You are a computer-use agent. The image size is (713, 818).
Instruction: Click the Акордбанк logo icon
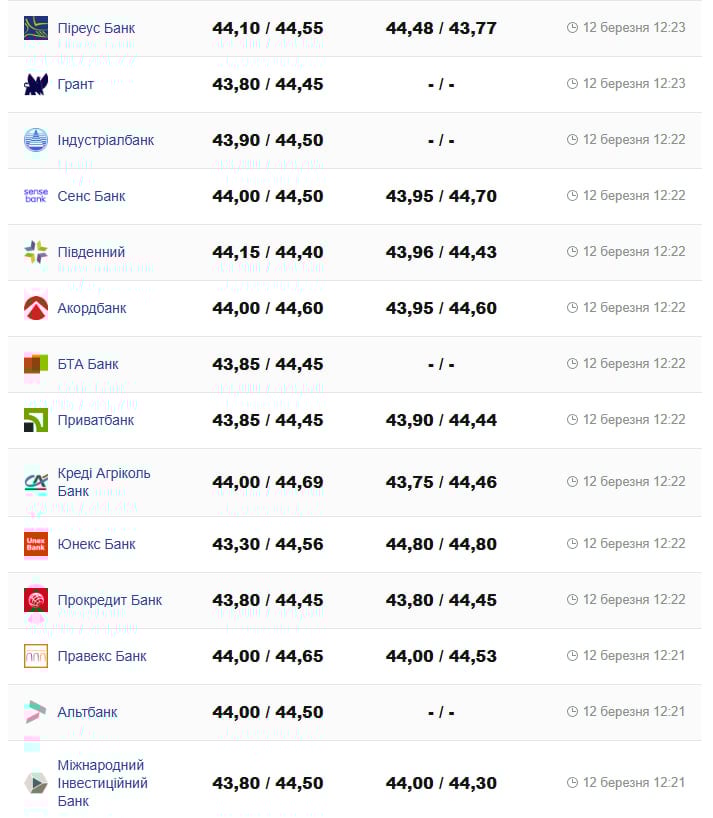(36, 308)
